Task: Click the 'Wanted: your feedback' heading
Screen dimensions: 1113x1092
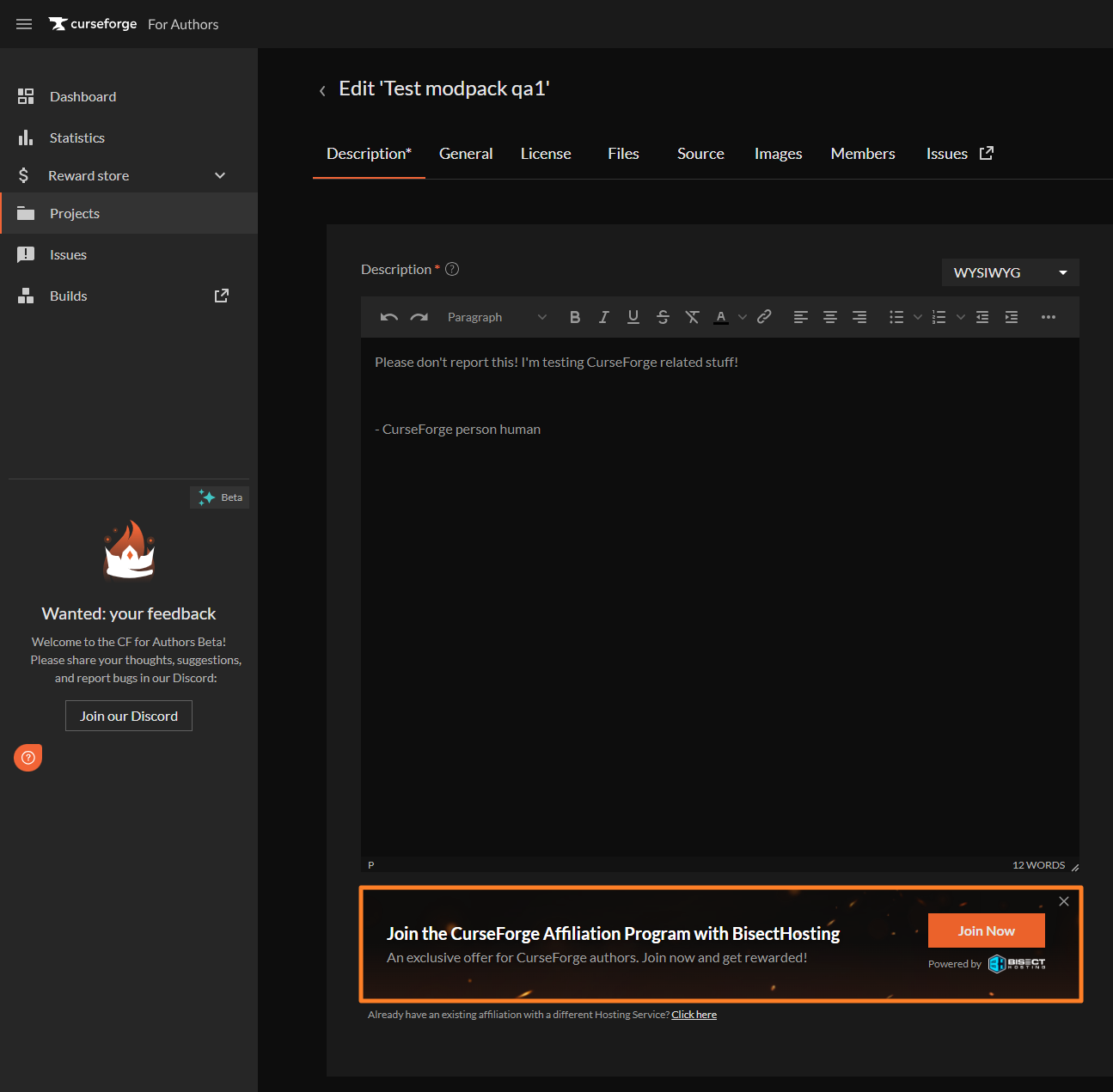Action: click(129, 613)
